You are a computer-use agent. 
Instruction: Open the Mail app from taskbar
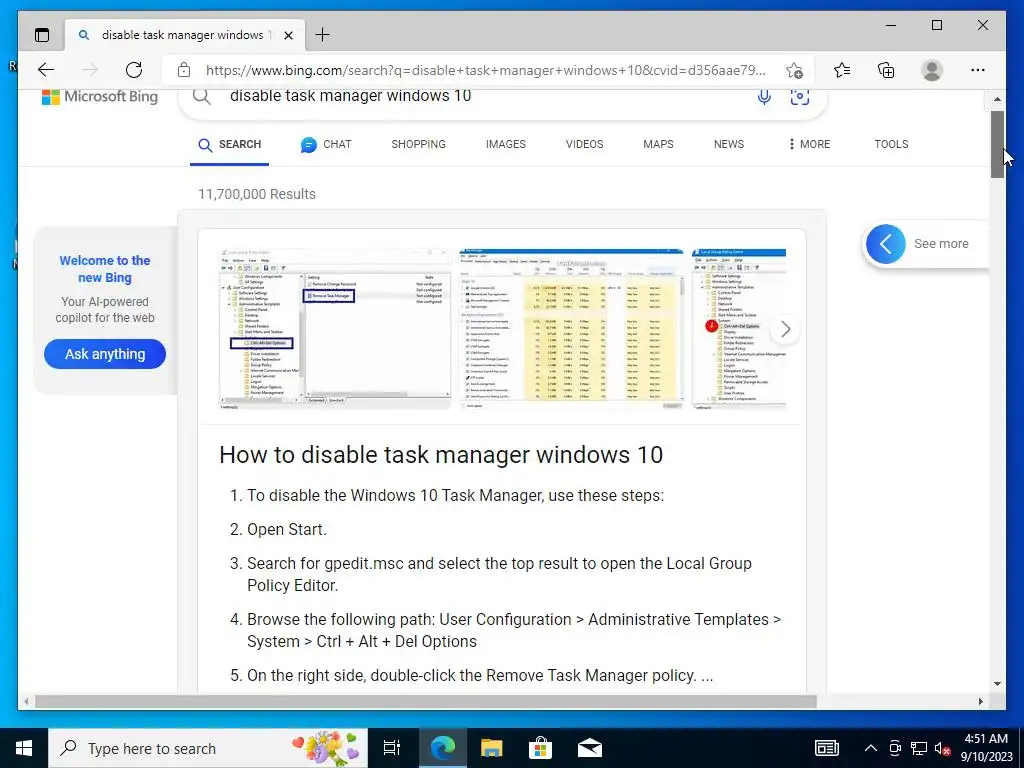tap(590, 748)
